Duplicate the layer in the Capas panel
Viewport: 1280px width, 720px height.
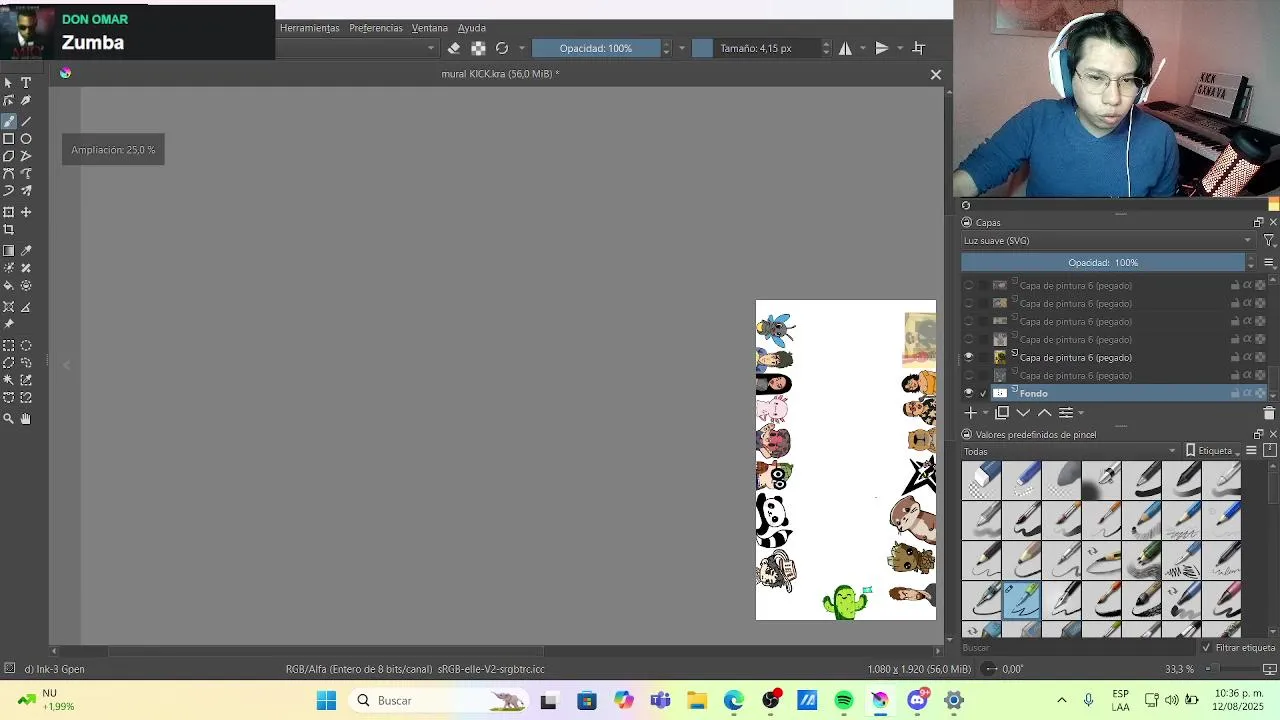click(x=1002, y=413)
